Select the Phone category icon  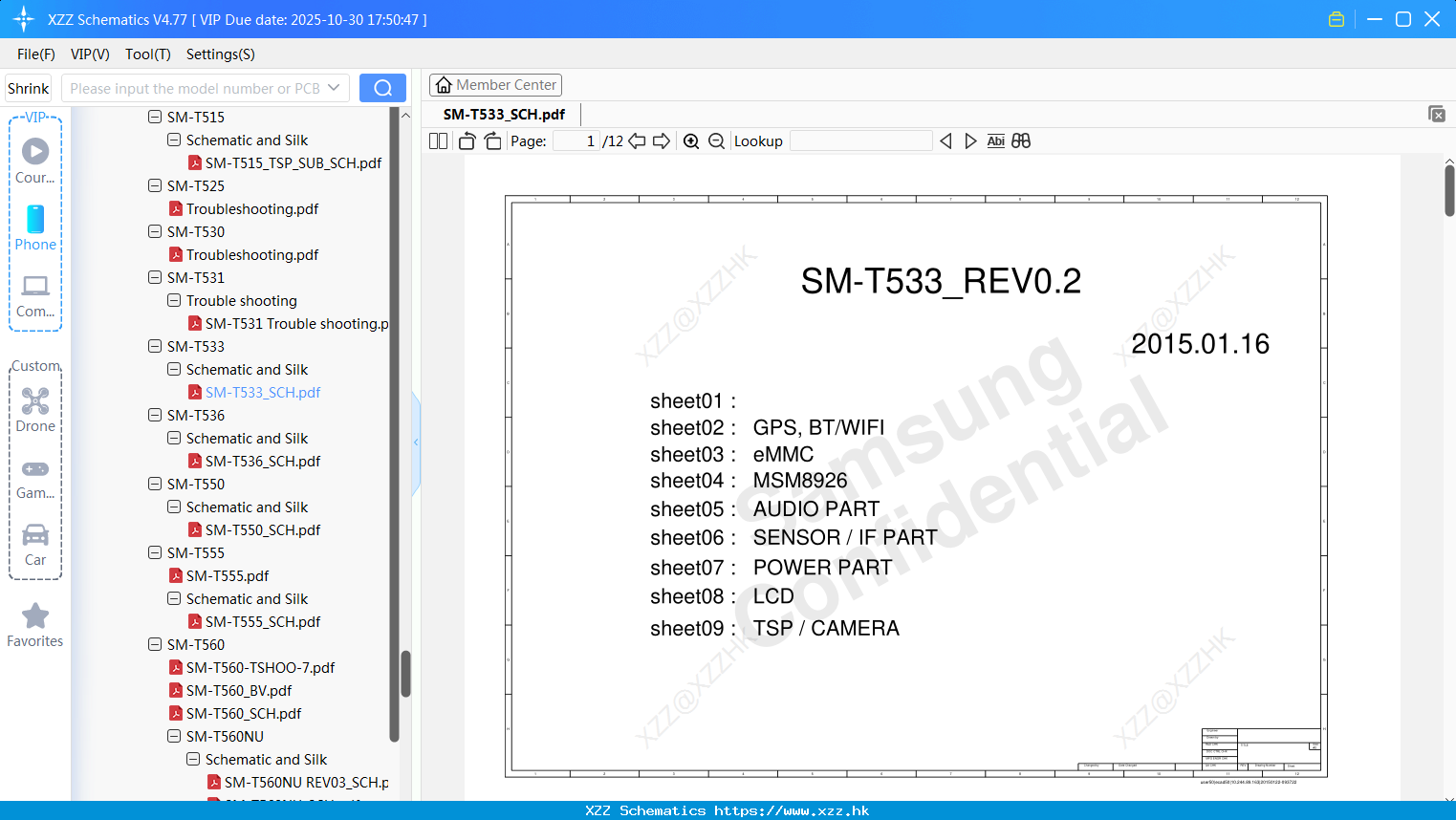(x=35, y=219)
